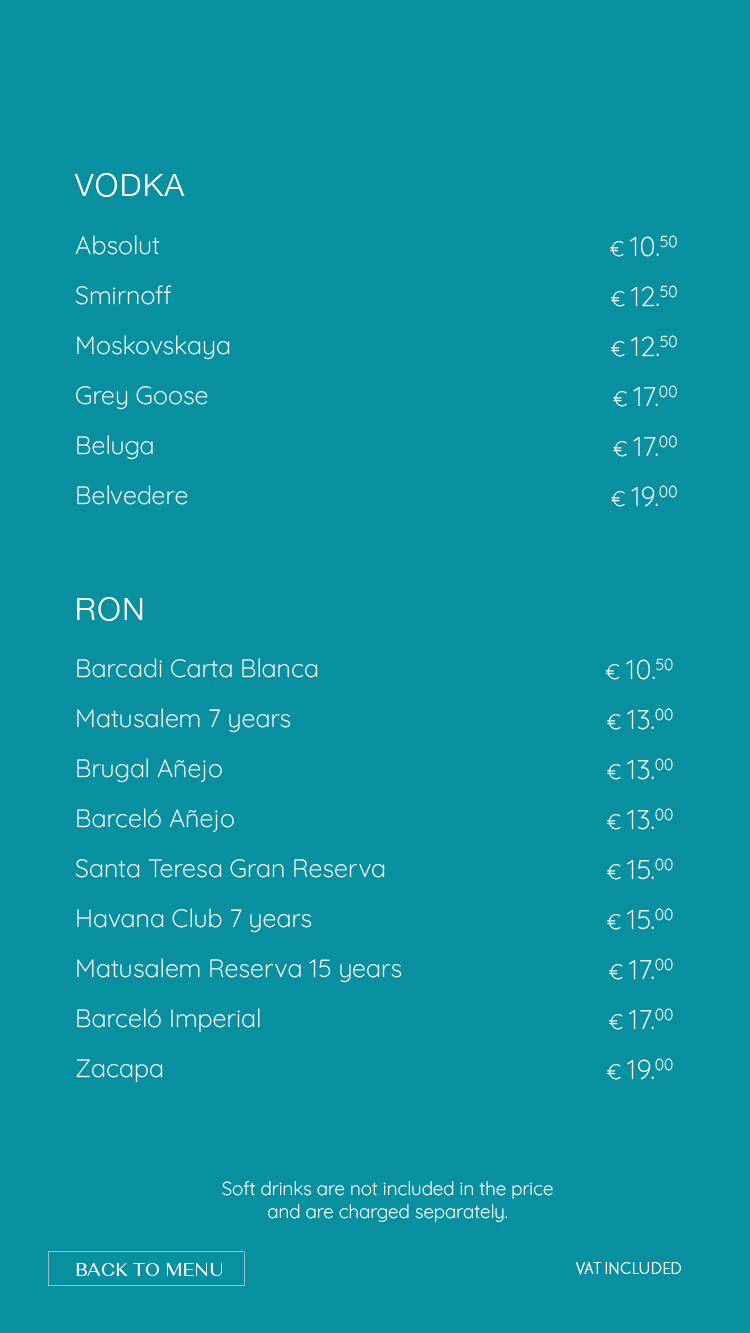This screenshot has height=1333, width=750.
Task: Tap the Barceló Imperial entry
Action: (x=374, y=1019)
